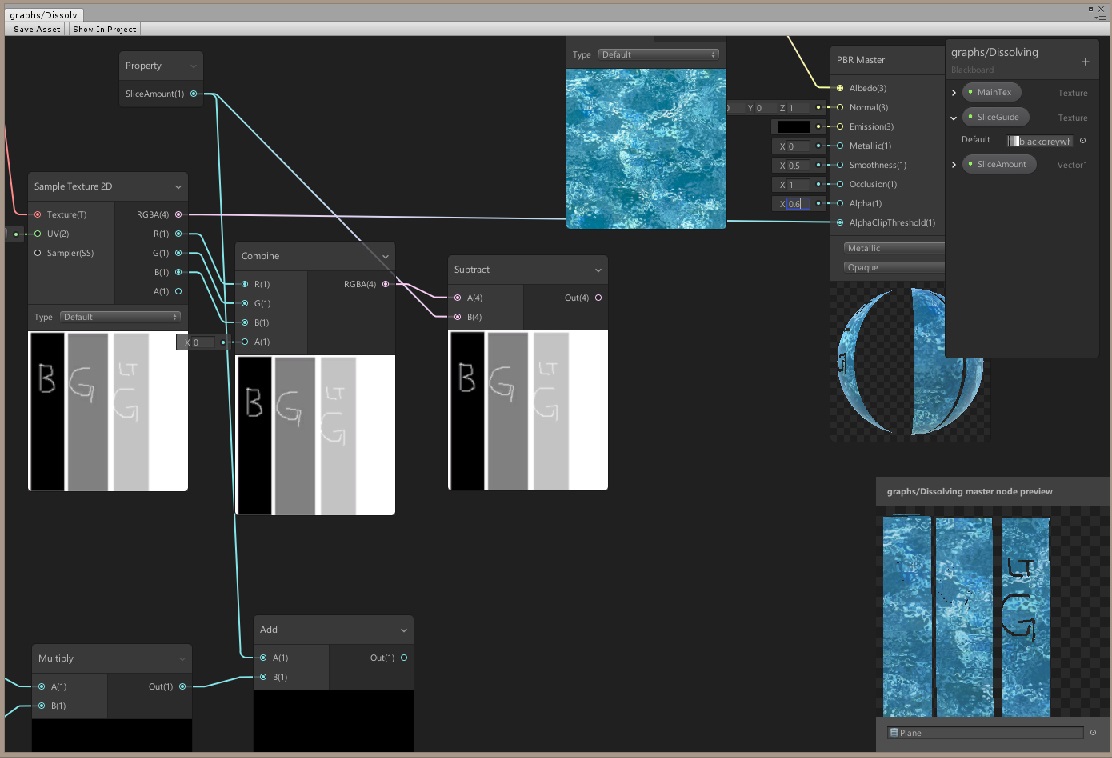Click the B(4) input port of the Subtract node
The width and height of the screenshot is (1112, 758).
pos(458,316)
